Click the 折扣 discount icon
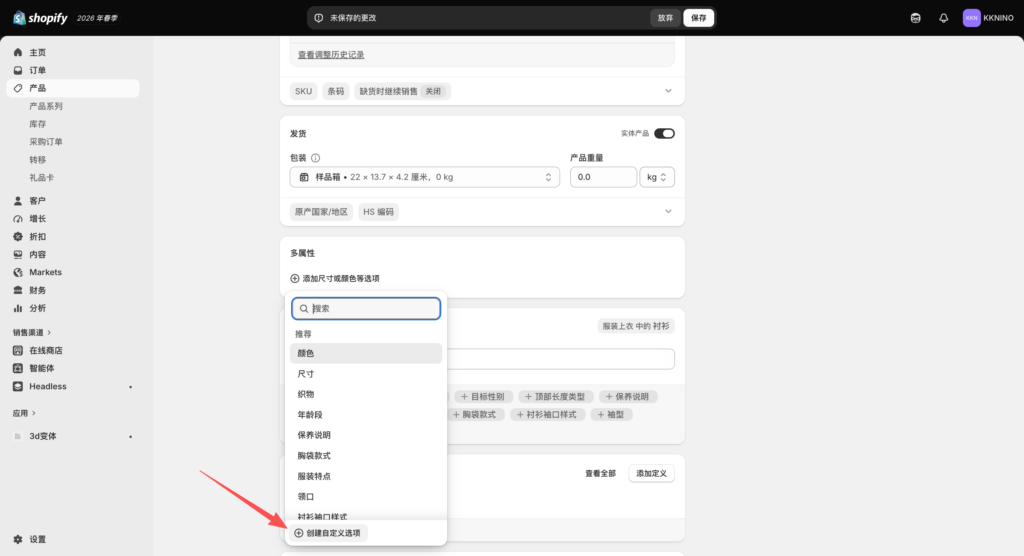The width and height of the screenshot is (1024, 556). [18, 237]
